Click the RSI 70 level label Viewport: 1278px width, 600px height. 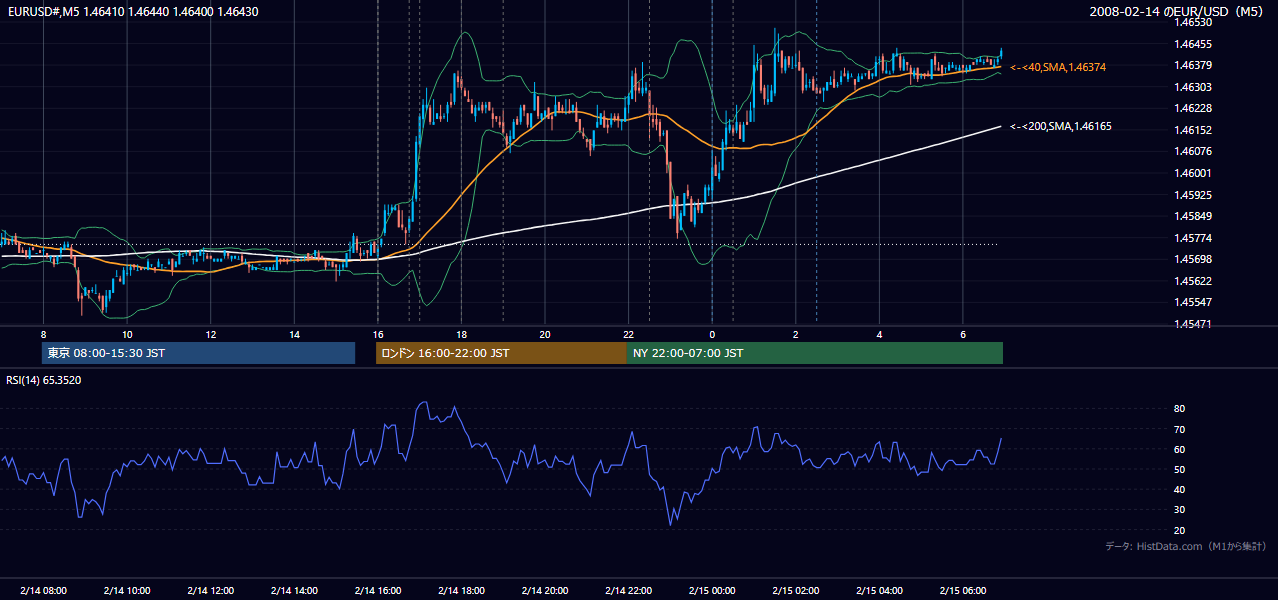pos(1179,429)
